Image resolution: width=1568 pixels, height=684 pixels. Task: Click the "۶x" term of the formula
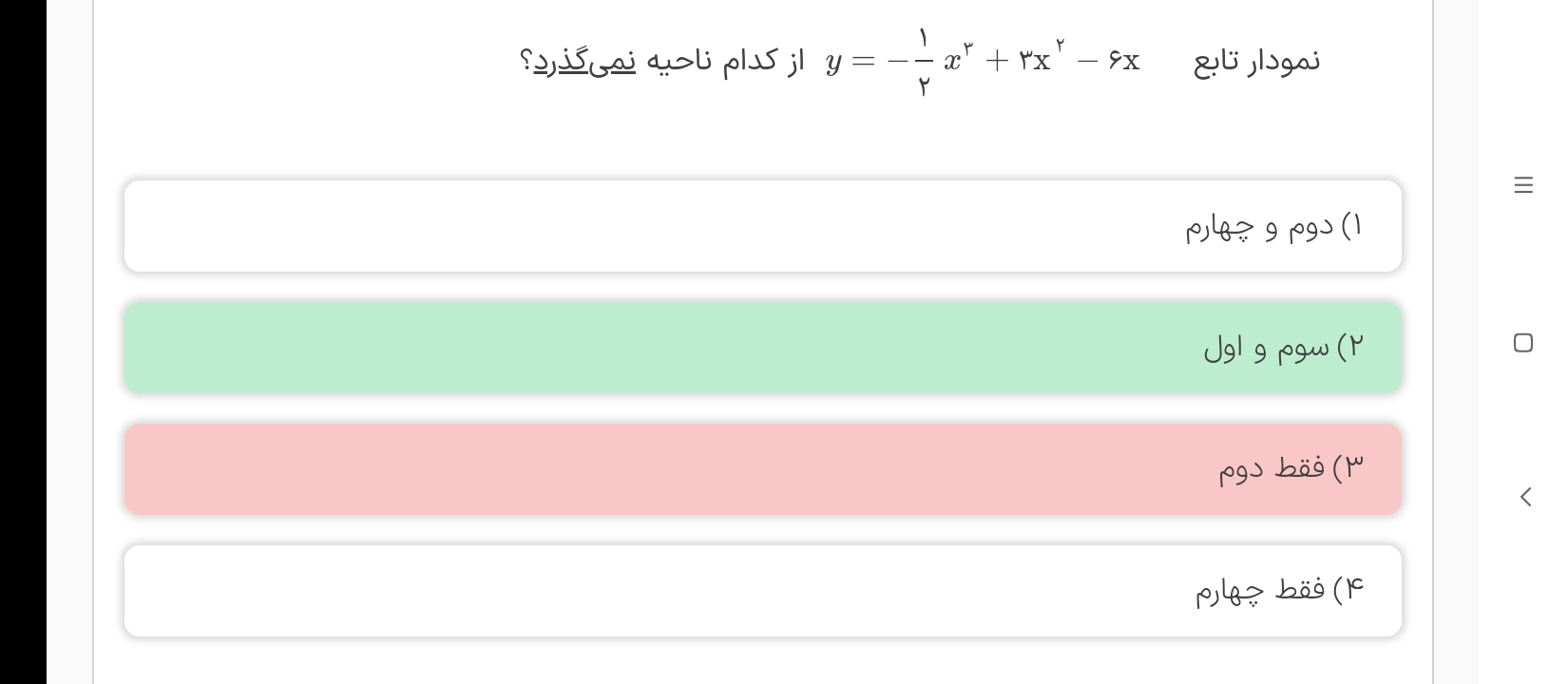point(1122,62)
